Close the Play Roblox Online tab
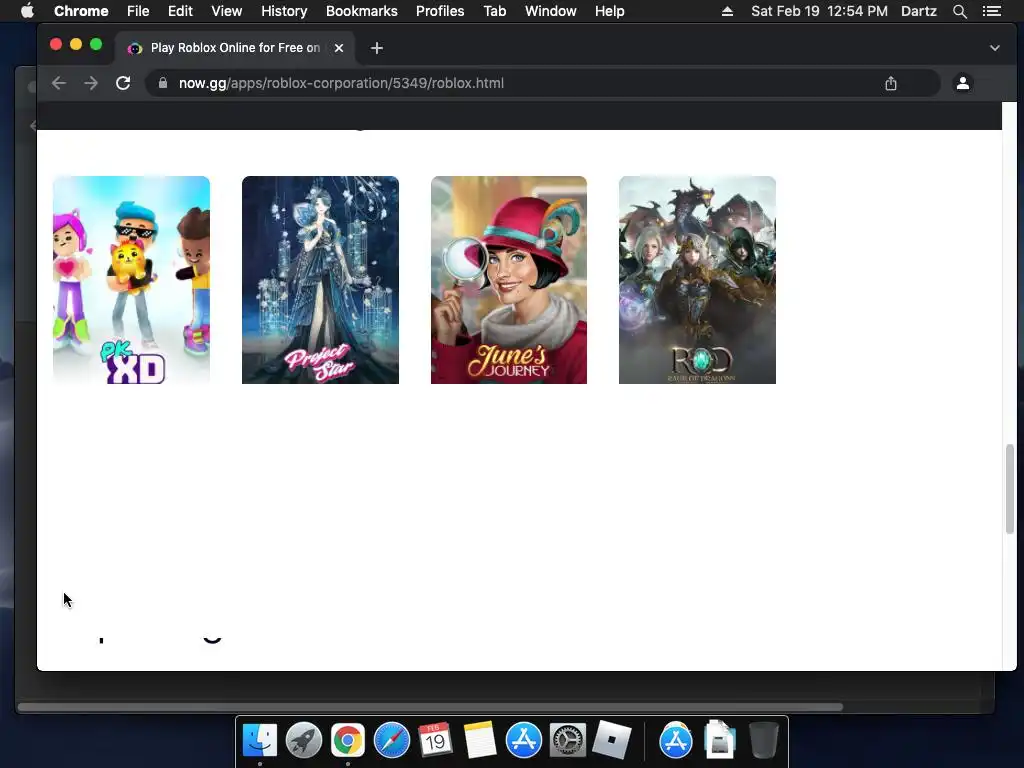Screen dimensions: 1024x768 (339, 48)
